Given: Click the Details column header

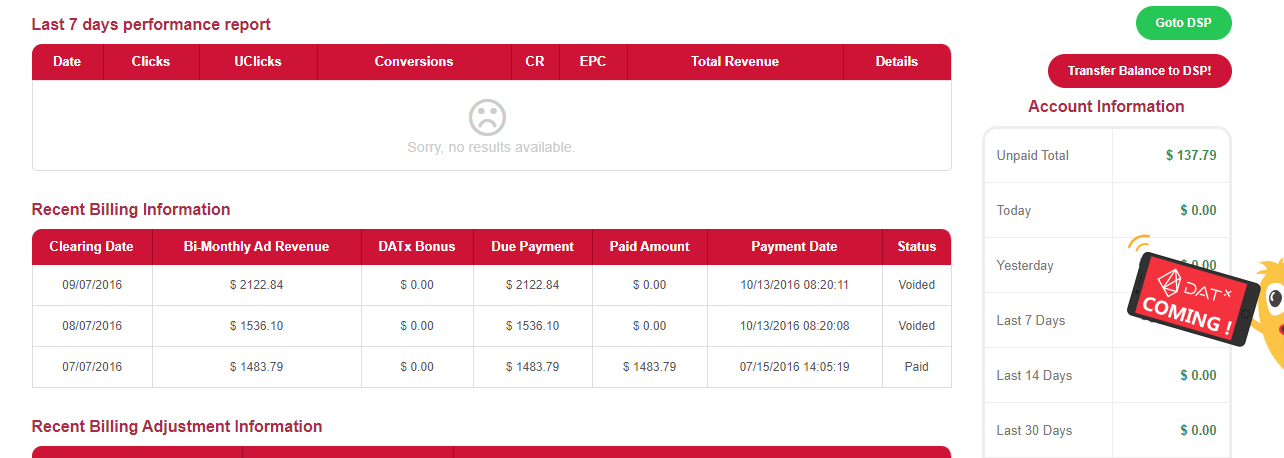Looking at the screenshot, I should pyautogui.click(x=897, y=62).
